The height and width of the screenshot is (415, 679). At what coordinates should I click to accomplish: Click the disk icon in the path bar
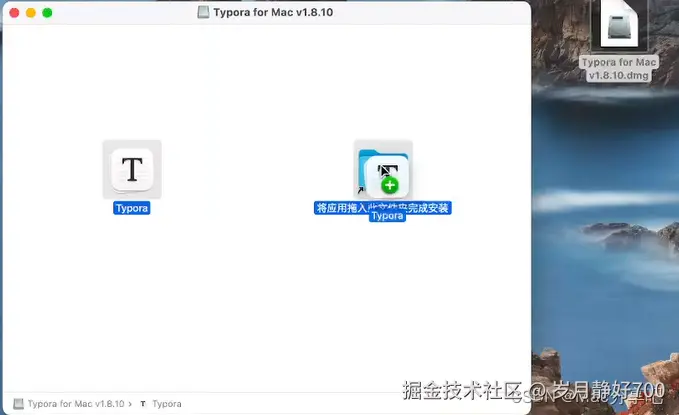click(19, 404)
